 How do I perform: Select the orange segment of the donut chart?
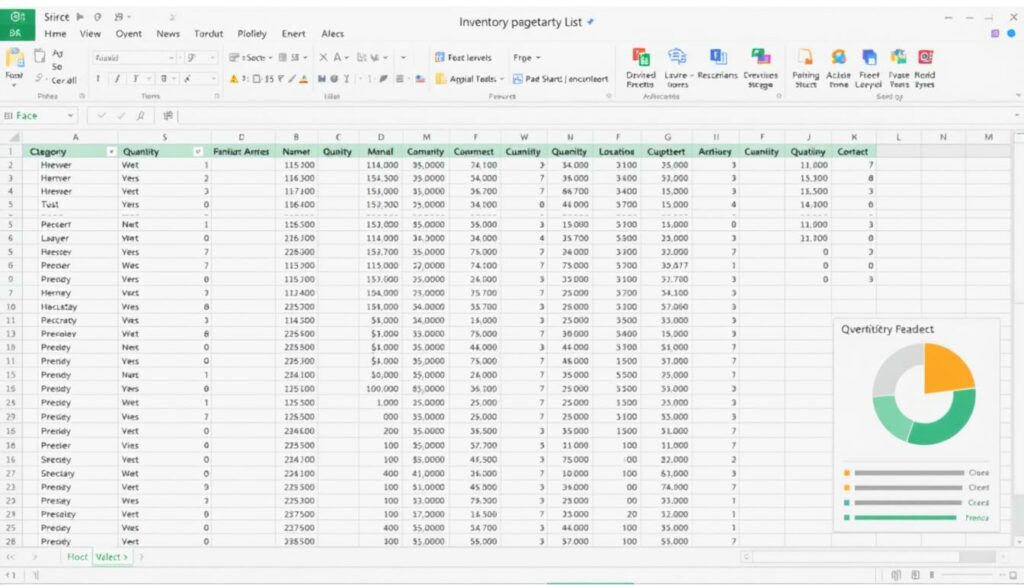950,369
